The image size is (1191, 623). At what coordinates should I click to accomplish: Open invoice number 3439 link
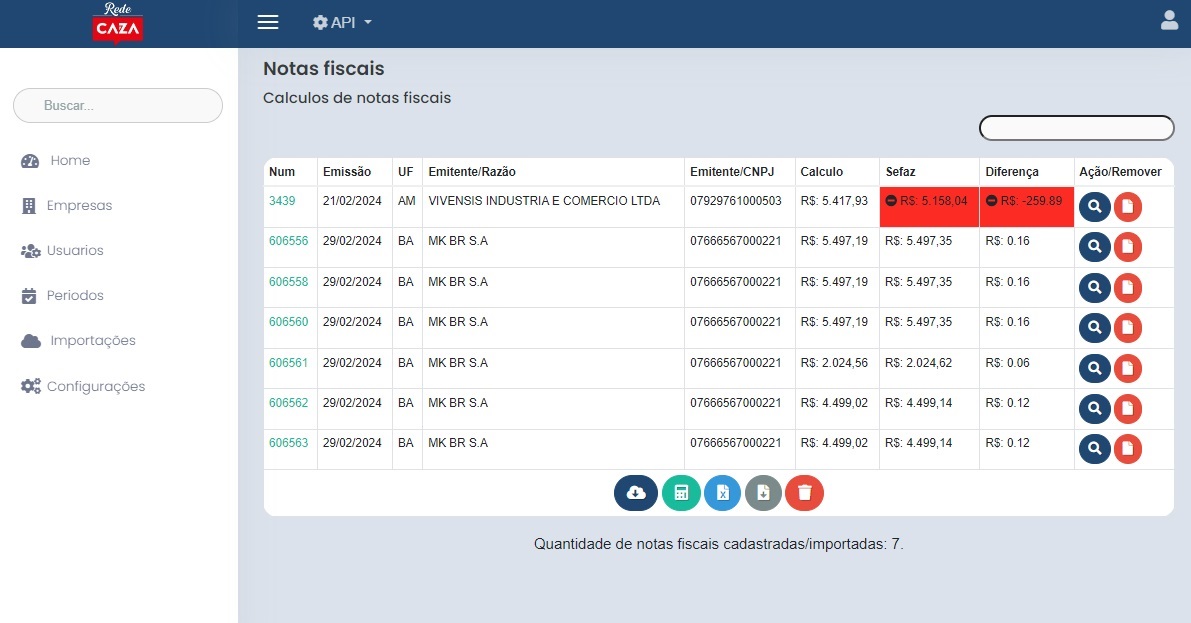point(282,201)
